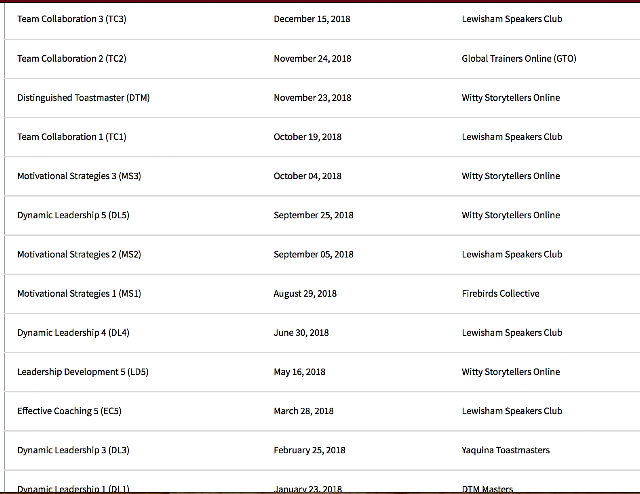Click the Dynamic Leadership 3 (DL3) entry
The image size is (640, 494).
coord(73,450)
